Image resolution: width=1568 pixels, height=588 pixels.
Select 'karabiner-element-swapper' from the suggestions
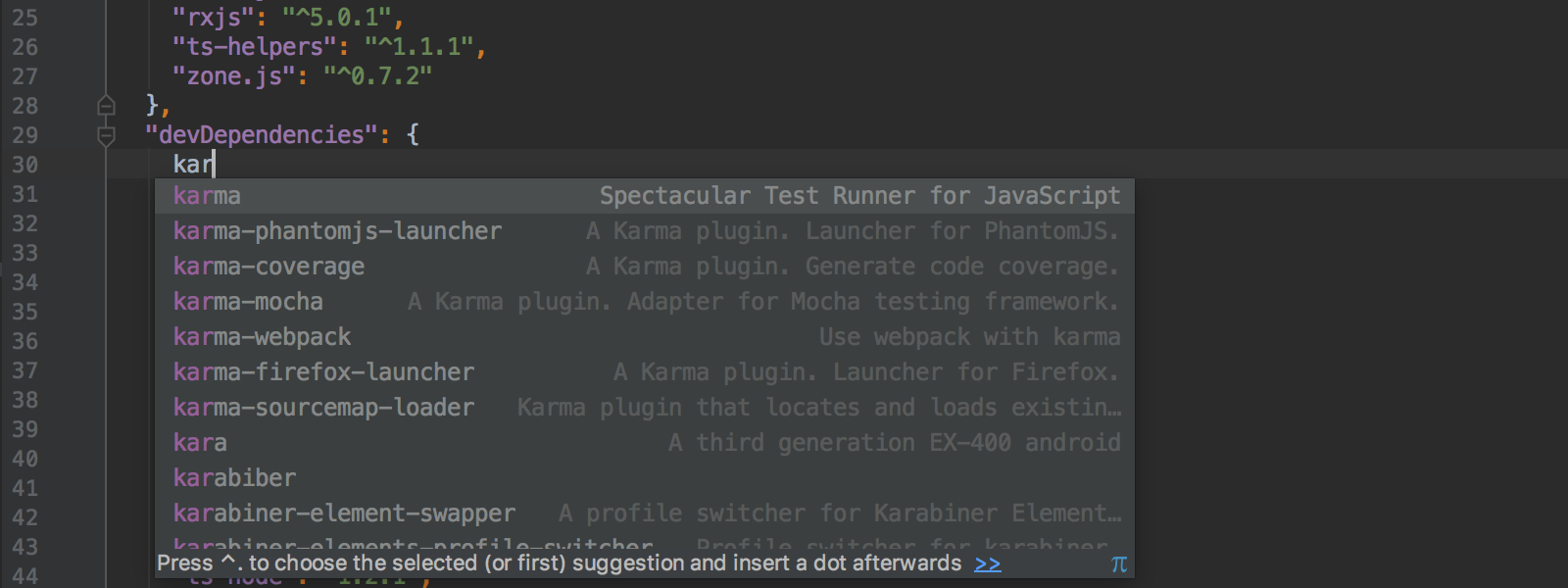[x=645, y=514]
